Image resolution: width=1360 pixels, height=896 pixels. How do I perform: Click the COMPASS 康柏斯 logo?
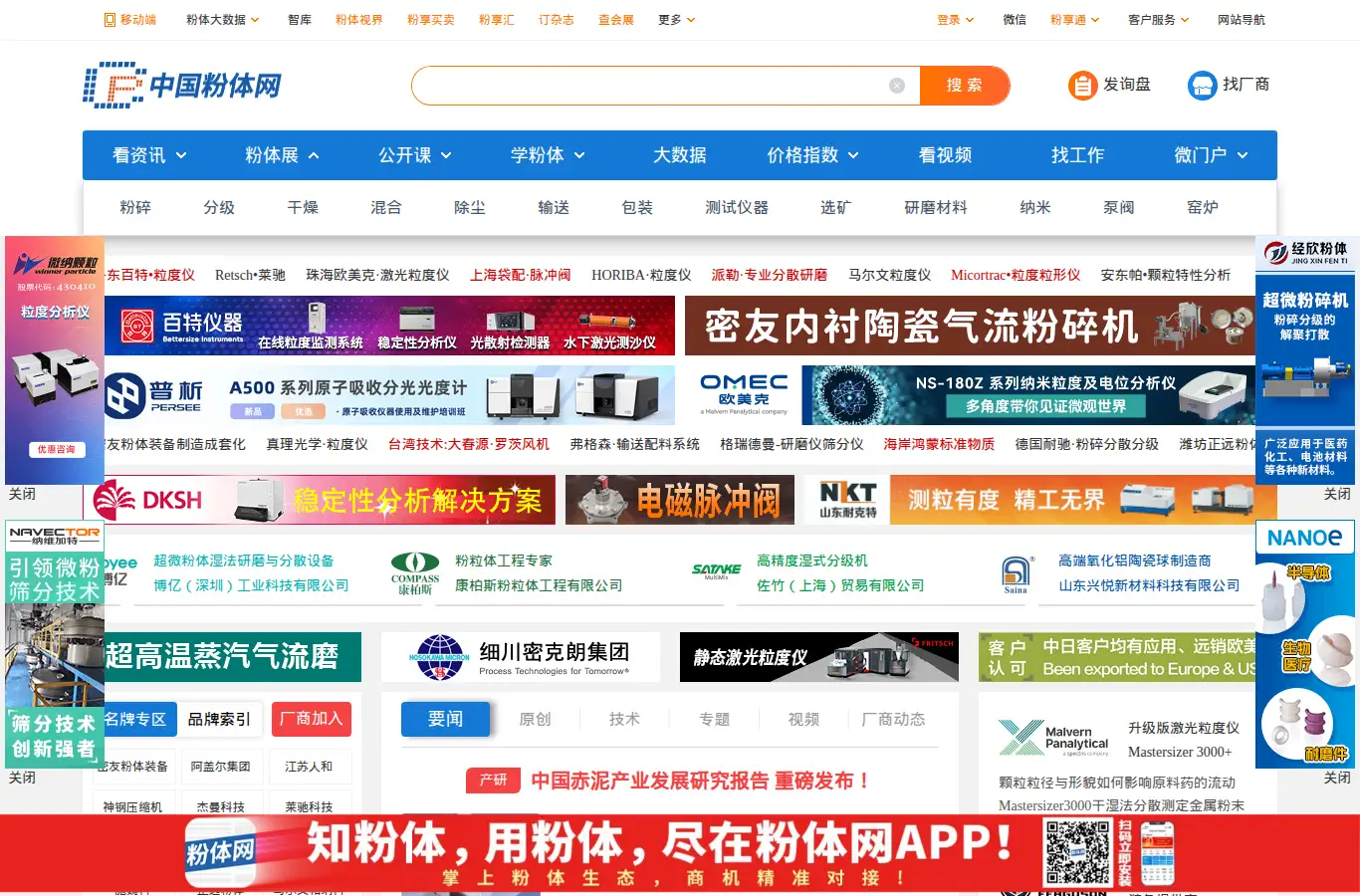tap(415, 573)
